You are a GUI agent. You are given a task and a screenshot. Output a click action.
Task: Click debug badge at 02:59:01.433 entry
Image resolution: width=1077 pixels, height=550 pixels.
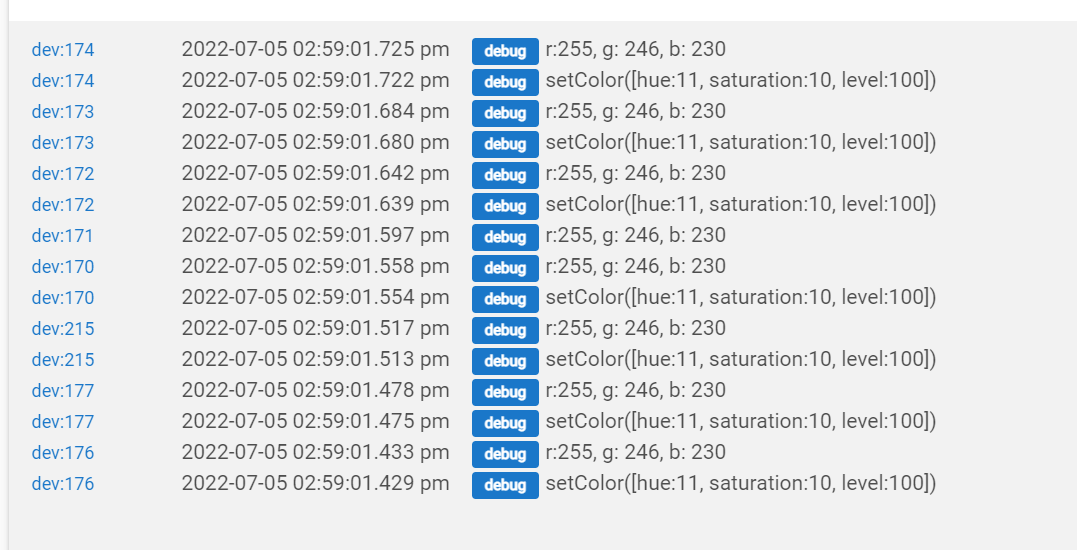505,454
